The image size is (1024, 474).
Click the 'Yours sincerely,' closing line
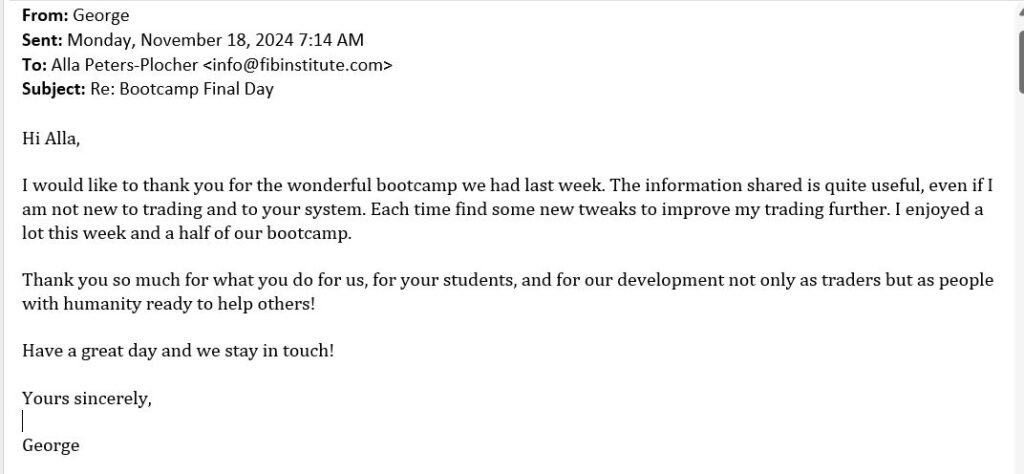click(87, 399)
